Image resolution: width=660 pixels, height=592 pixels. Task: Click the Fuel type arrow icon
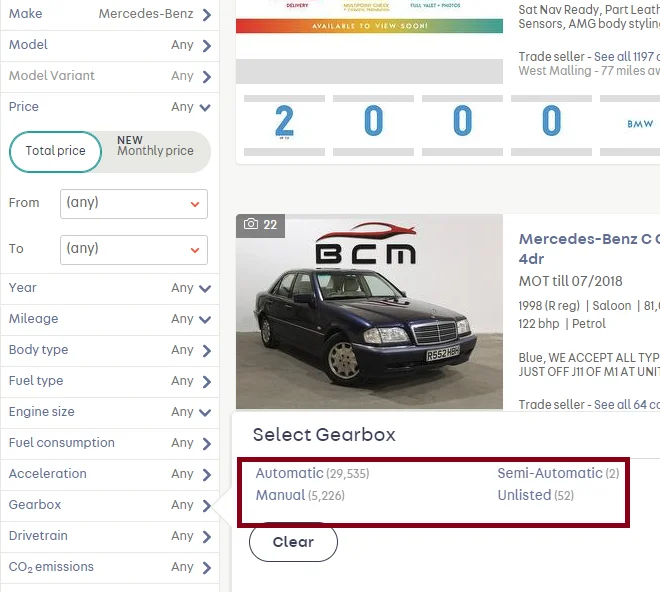pyautogui.click(x=206, y=381)
